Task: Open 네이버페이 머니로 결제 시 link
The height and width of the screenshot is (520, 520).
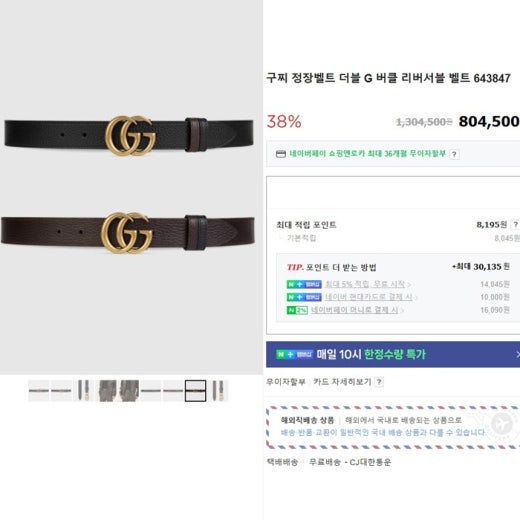Action: point(354,310)
